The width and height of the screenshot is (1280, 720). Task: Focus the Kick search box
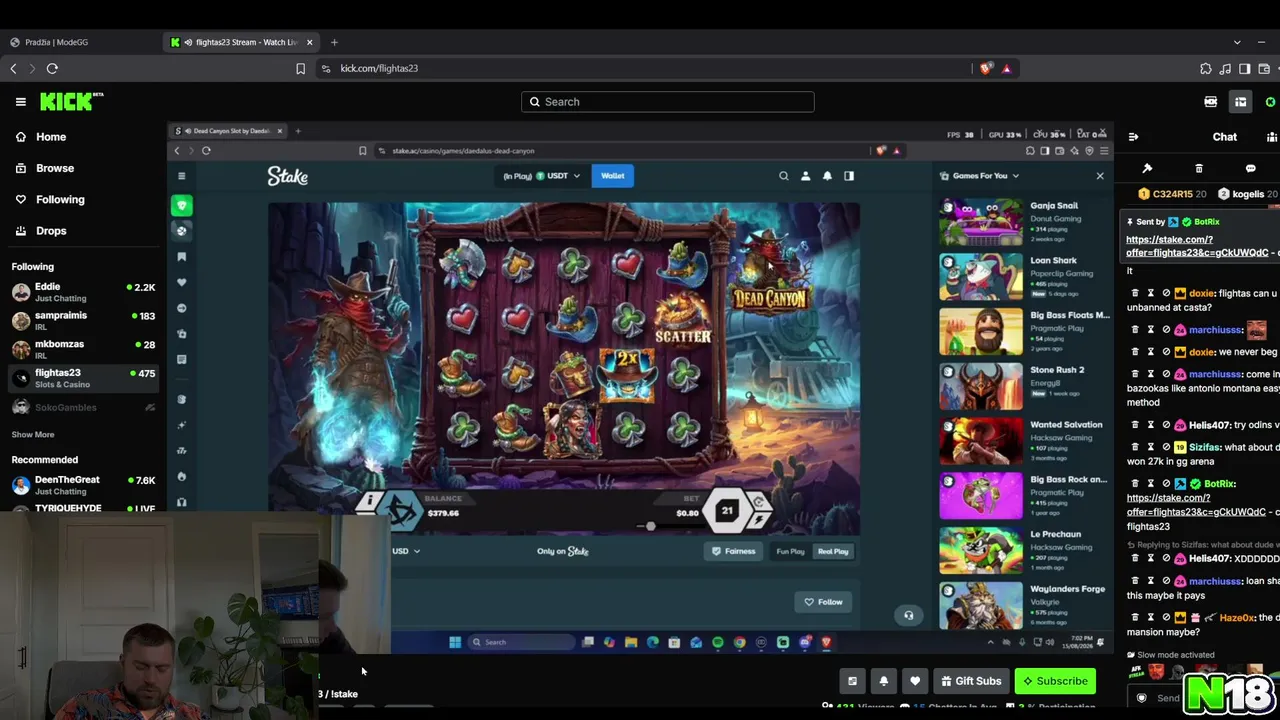(667, 101)
